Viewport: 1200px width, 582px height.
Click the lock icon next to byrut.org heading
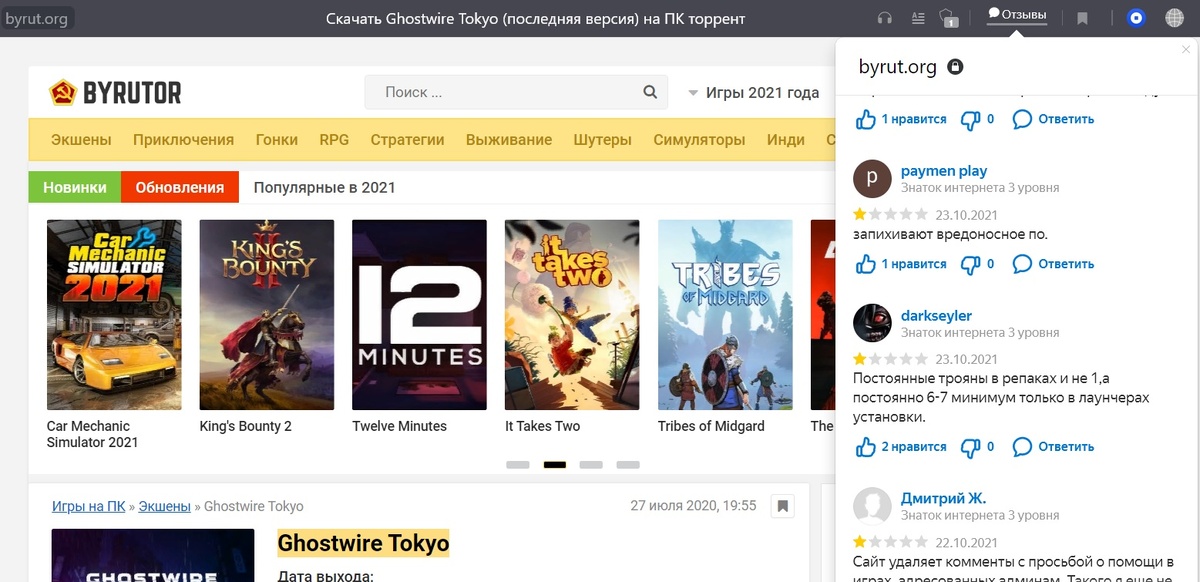pos(955,67)
